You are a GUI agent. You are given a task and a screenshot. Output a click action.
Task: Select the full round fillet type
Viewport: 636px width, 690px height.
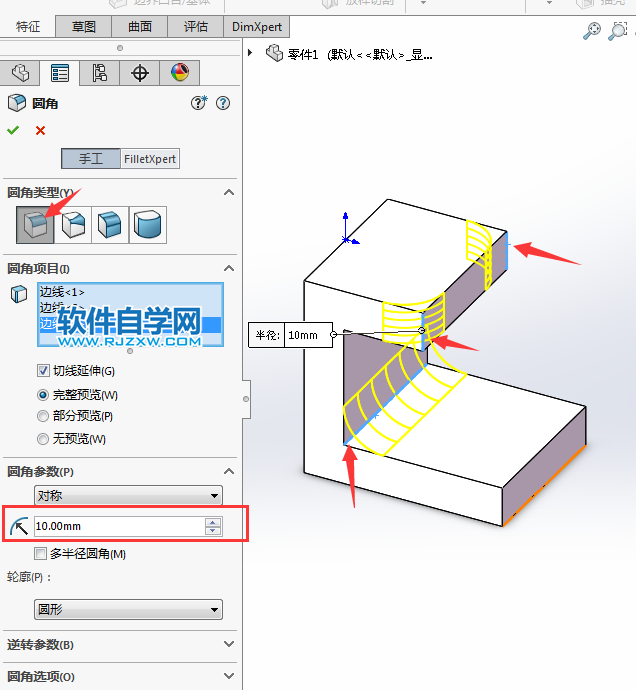pos(147,224)
